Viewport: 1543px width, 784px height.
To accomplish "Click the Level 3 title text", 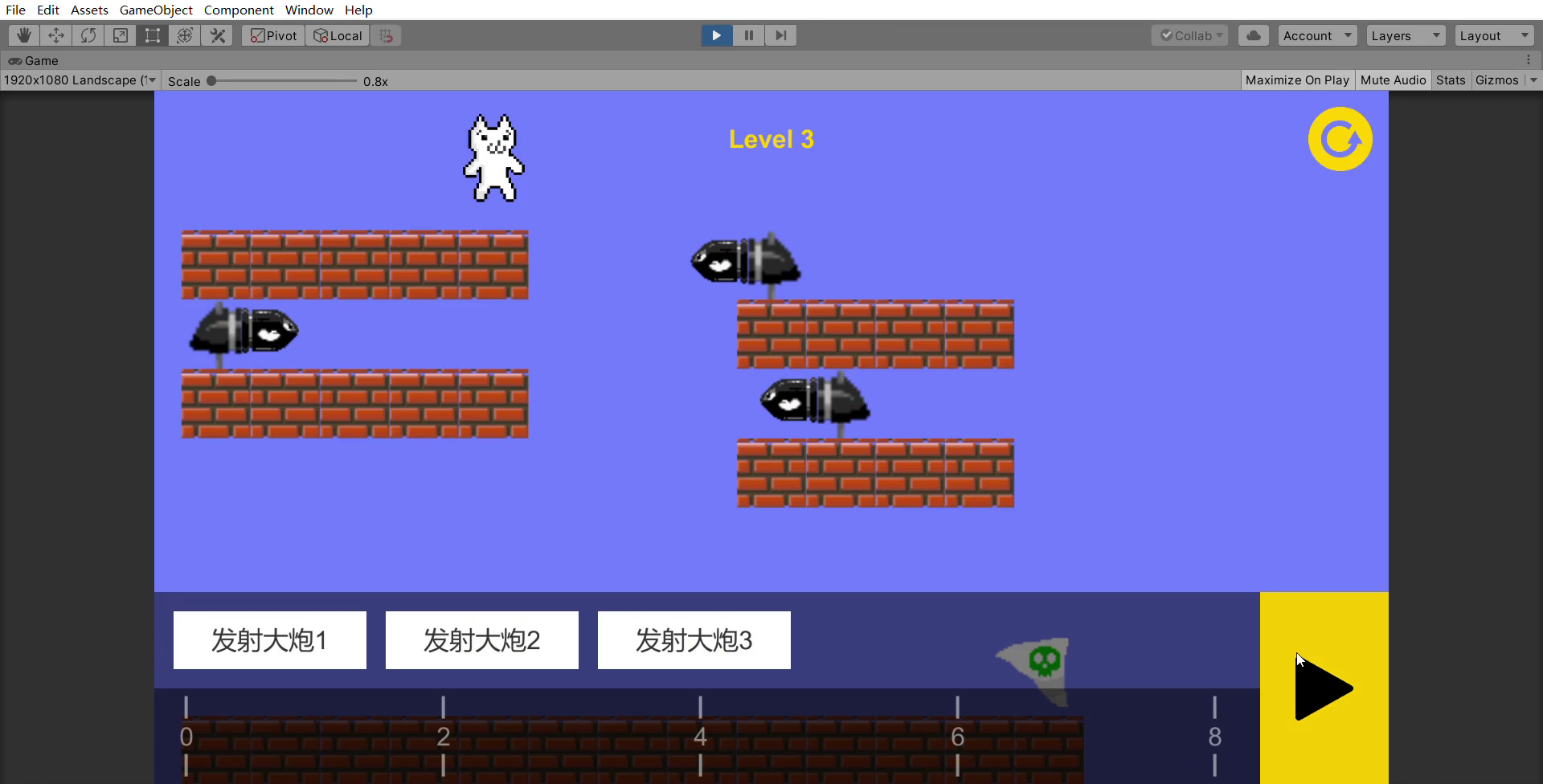I will pyautogui.click(x=771, y=139).
